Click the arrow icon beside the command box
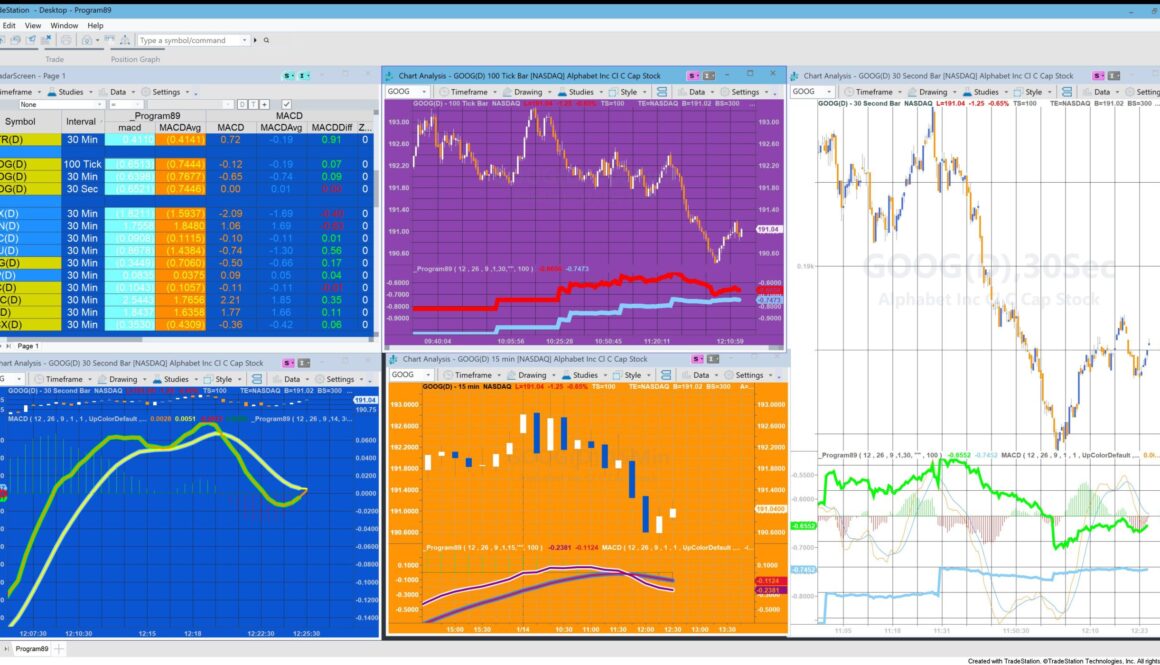This screenshot has height=665, width=1160. click(x=255, y=41)
